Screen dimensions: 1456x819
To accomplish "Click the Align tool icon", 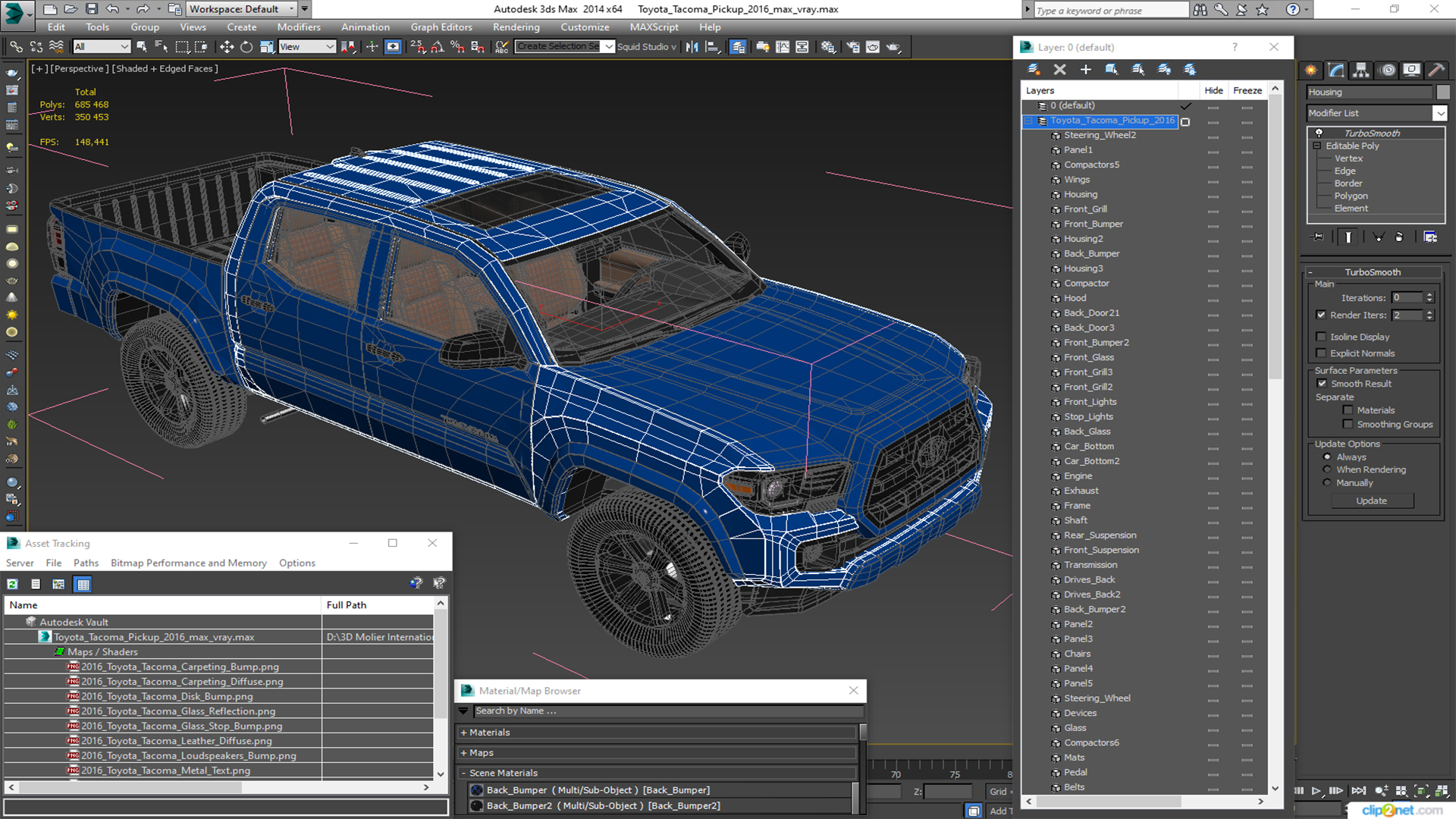I will coord(712,47).
